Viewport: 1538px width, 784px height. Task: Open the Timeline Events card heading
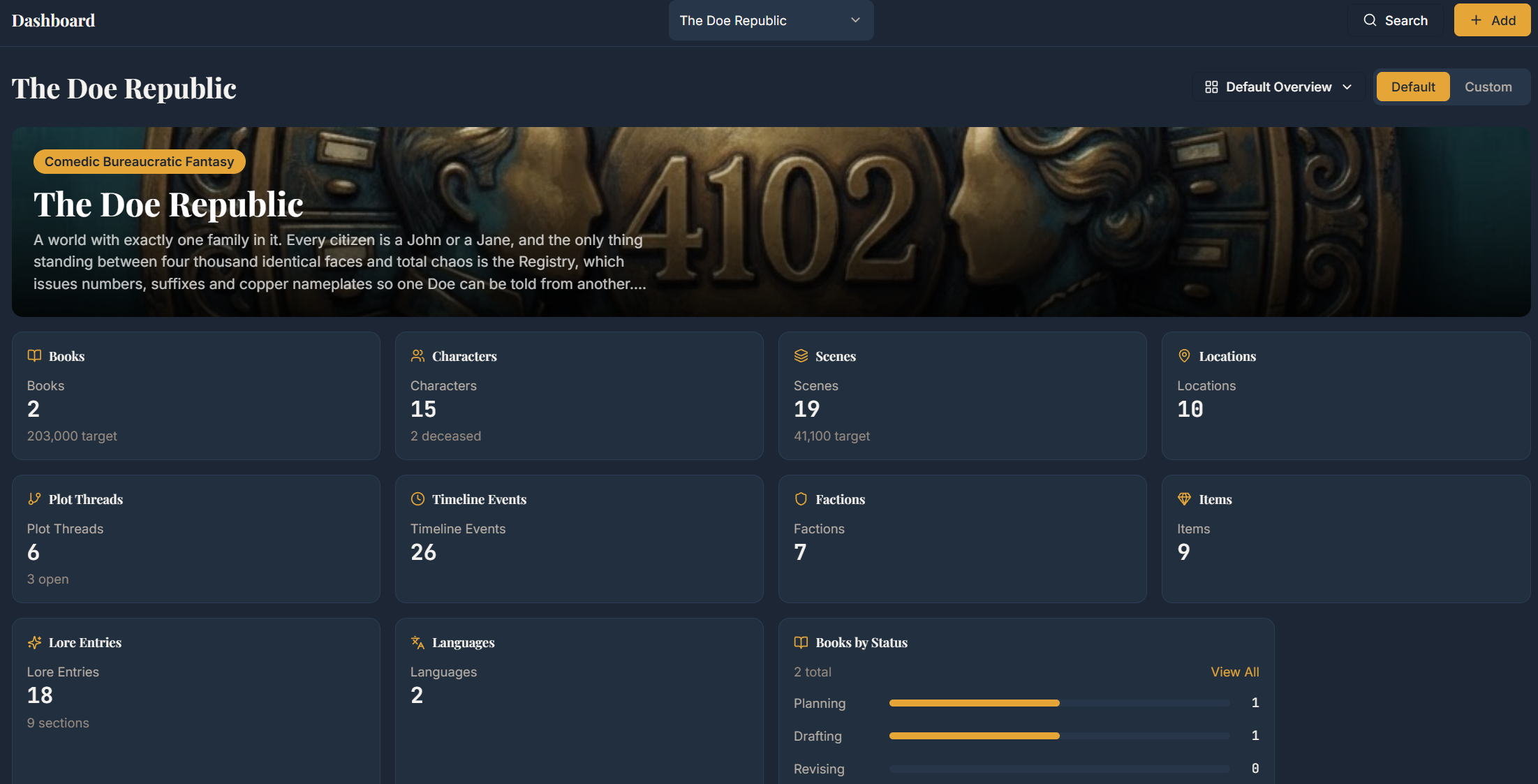(479, 499)
